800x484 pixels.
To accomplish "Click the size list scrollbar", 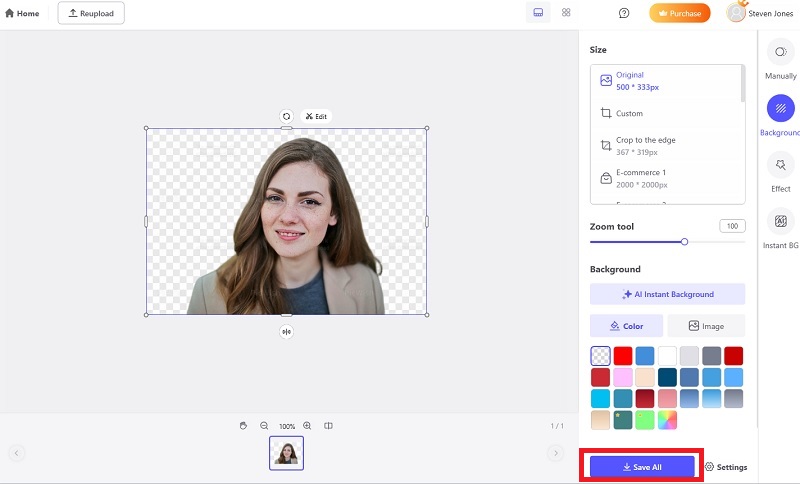I will coord(742,84).
